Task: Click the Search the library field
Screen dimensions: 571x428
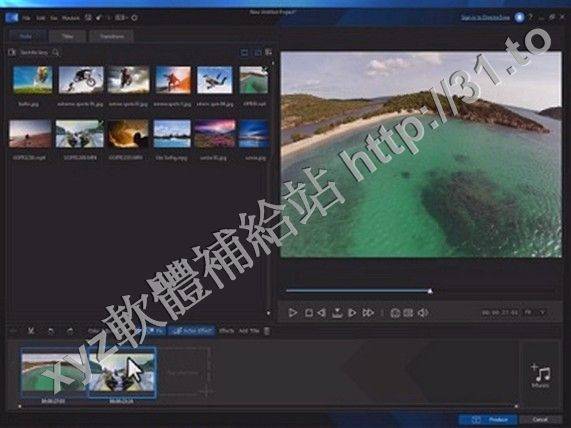Action: pyautogui.click(x=34, y=52)
